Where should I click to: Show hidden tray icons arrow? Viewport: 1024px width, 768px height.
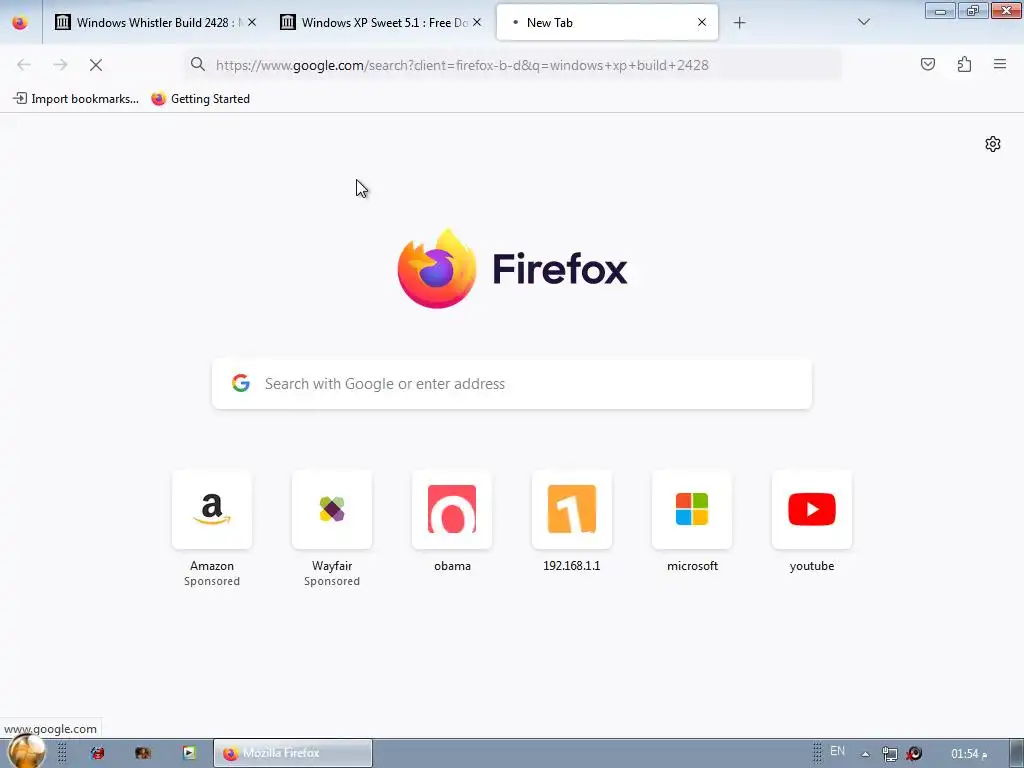[865, 754]
